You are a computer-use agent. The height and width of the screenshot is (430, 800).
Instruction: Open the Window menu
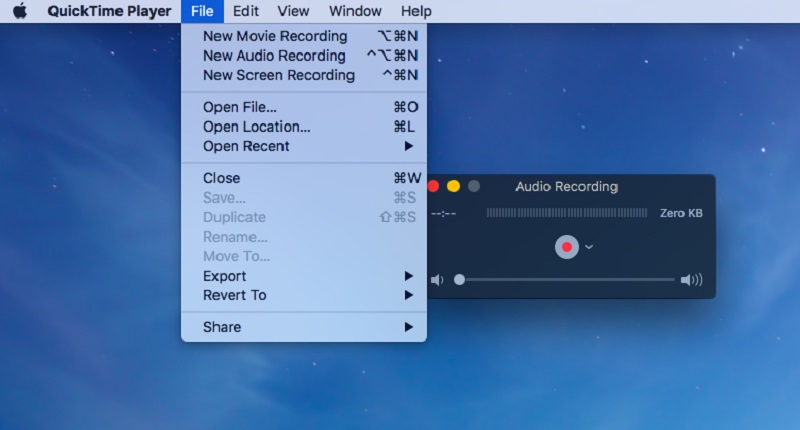355,11
